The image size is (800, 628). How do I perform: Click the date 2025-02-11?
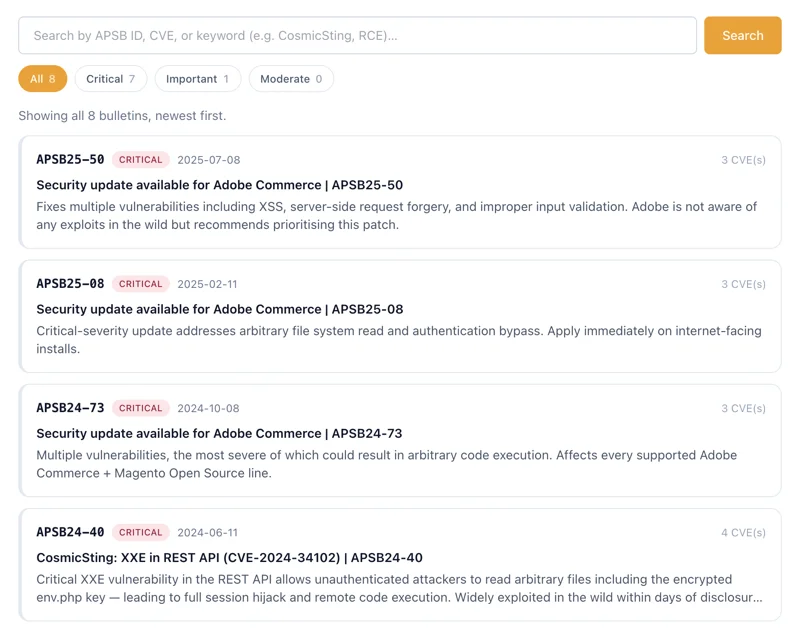point(207,284)
